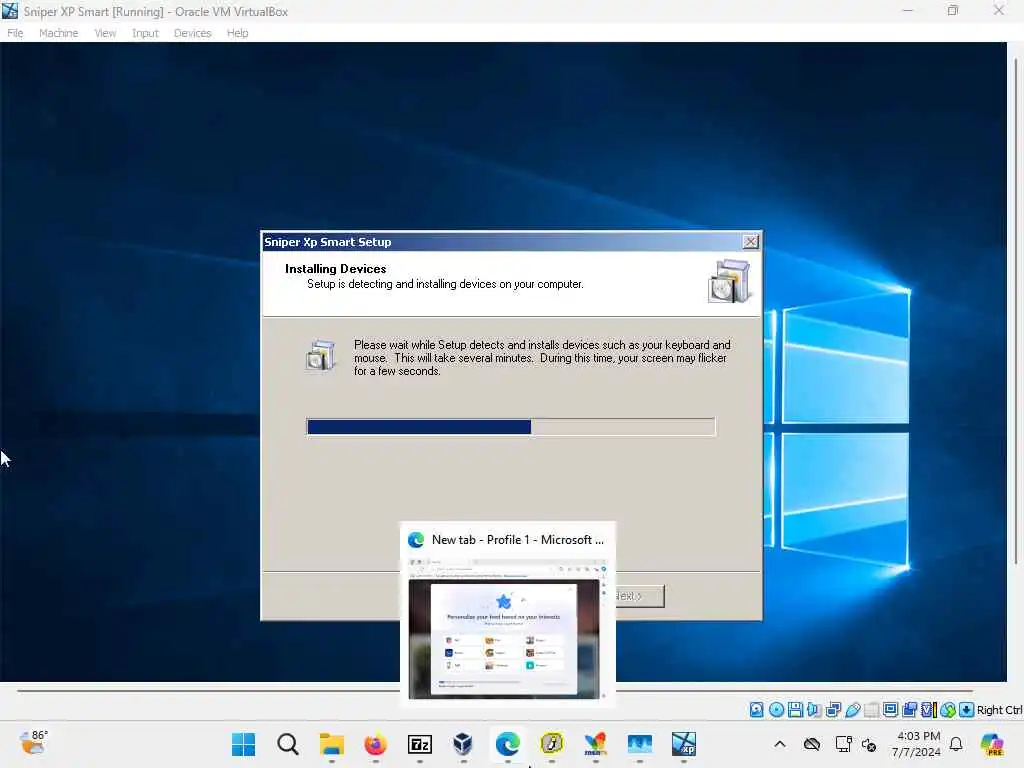Click the Right Ctrl host key label

click(x=999, y=710)
